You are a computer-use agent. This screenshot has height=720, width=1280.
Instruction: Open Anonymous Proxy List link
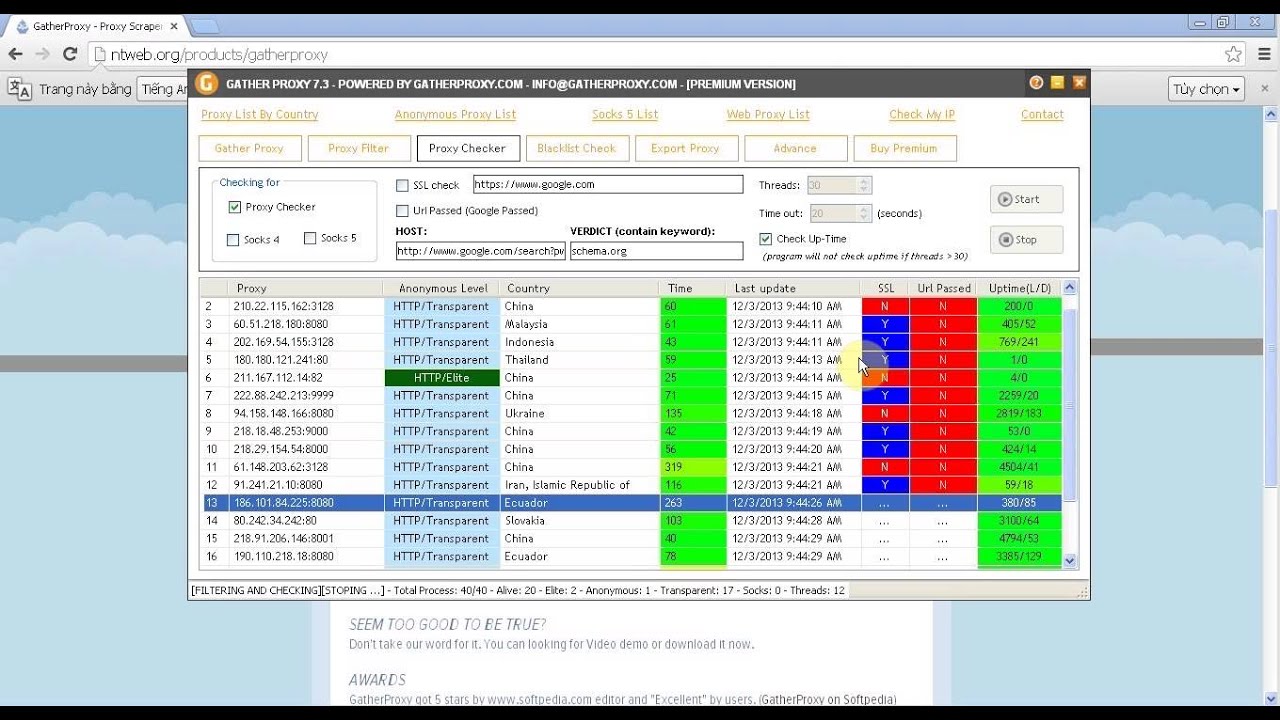pyautogui.click(x=456, y=115)
